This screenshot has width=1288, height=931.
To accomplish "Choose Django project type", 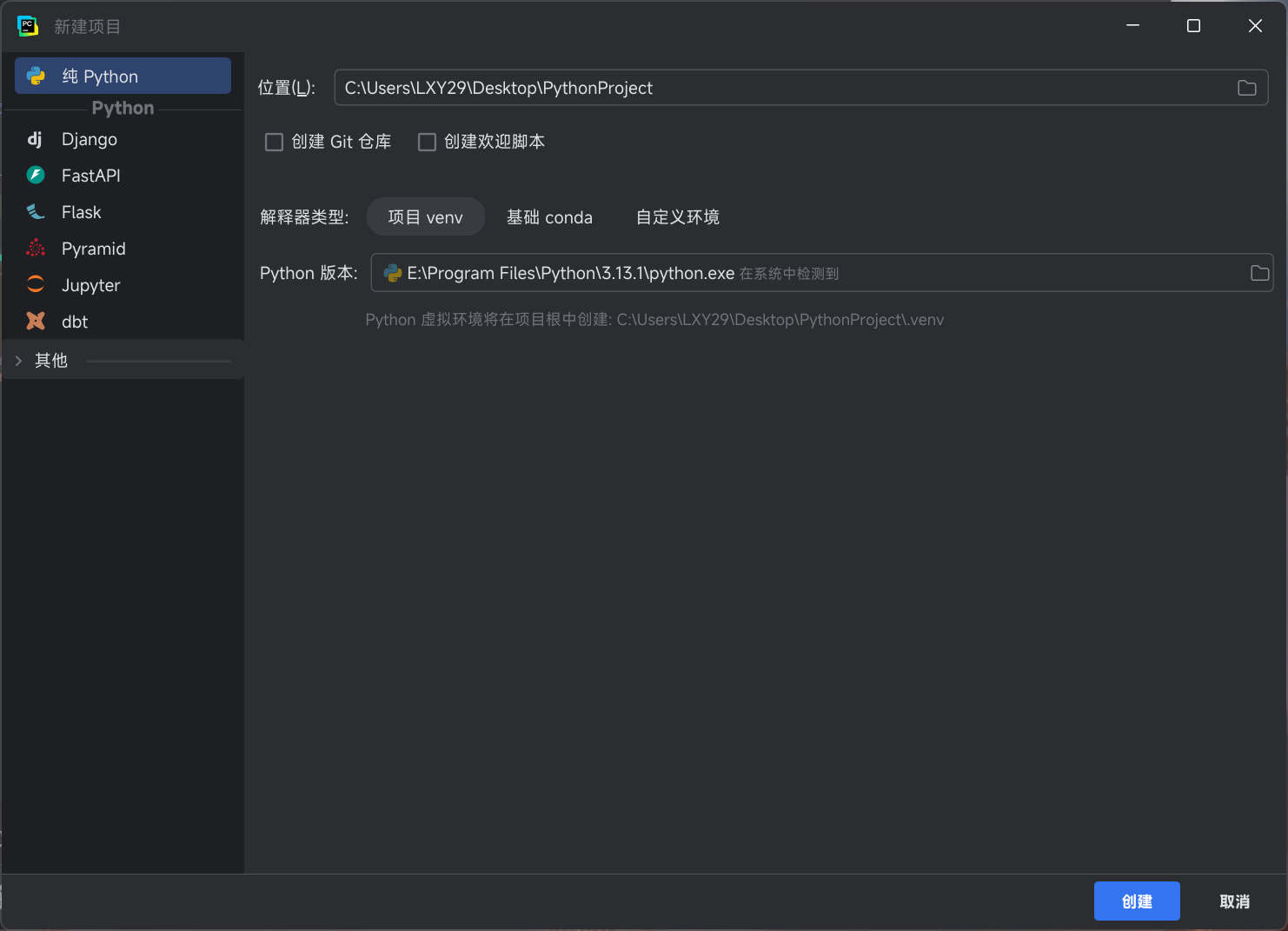I will click(x=123, y=139).
